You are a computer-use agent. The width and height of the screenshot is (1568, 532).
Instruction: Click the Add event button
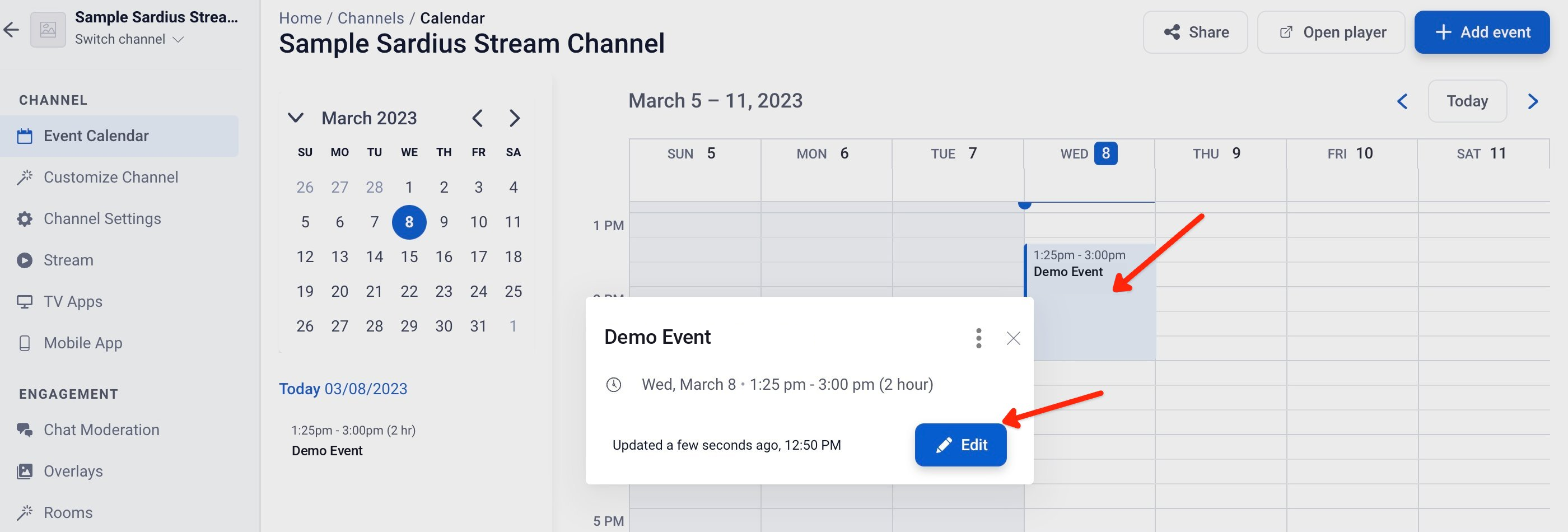(1482, 32)
